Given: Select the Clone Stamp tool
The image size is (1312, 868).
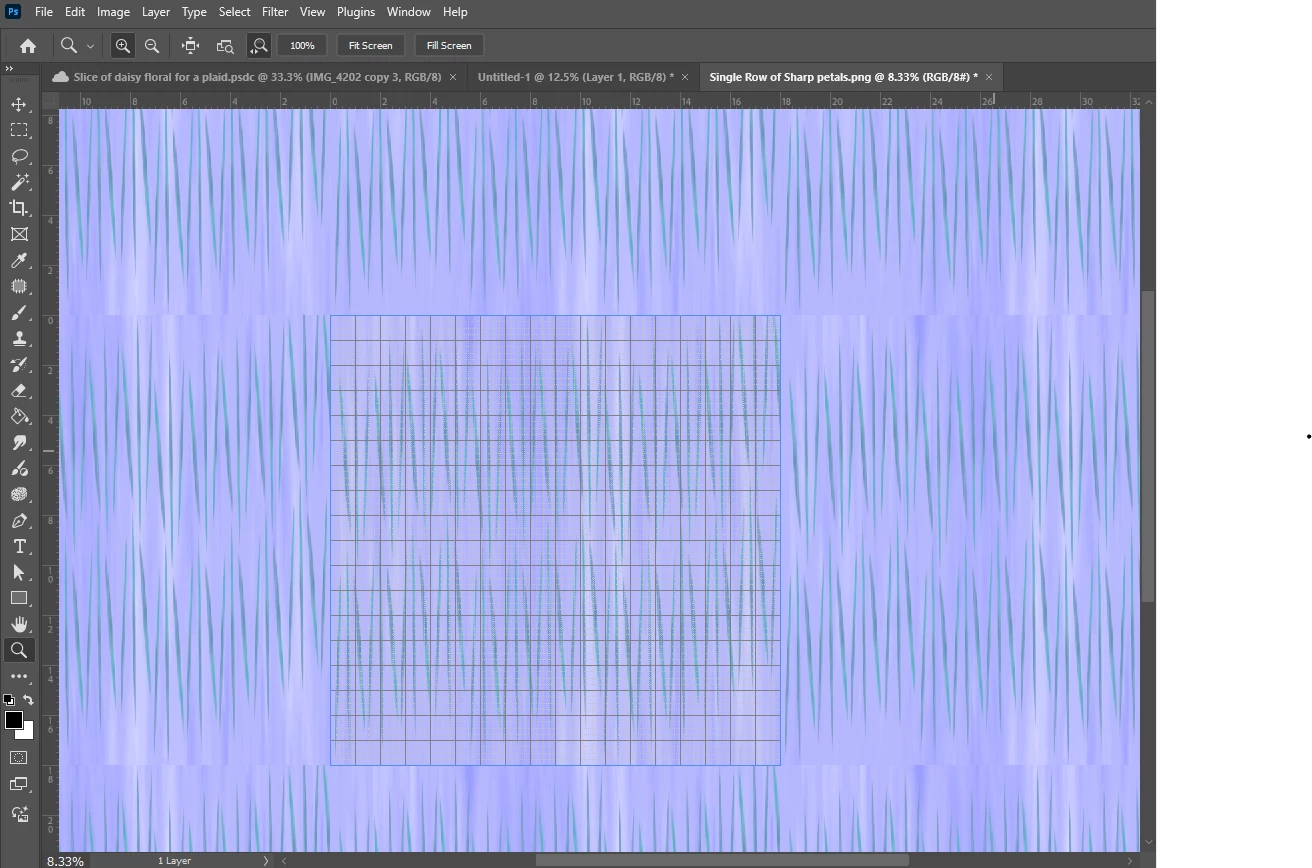Looking at the screenshot, I should point(19,338).
